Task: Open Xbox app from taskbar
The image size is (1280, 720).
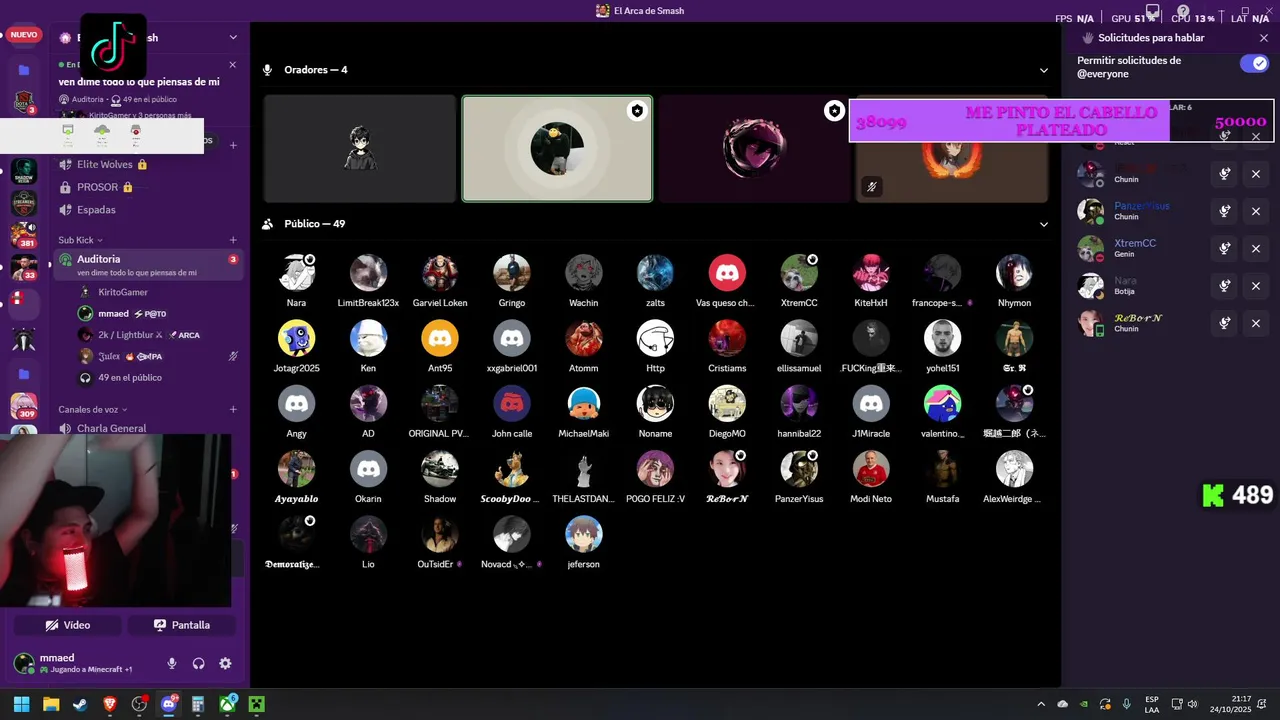Action: point(228,704)
